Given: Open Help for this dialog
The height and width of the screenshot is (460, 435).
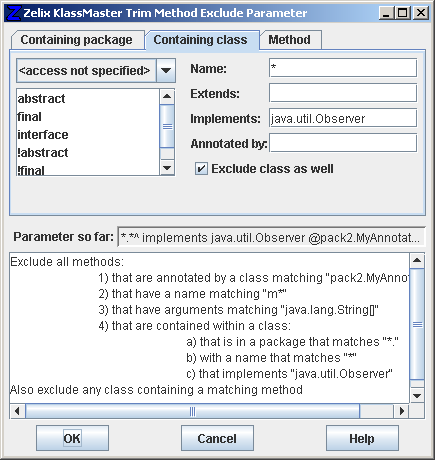Looking at the screenshot, I should [362, 438].
